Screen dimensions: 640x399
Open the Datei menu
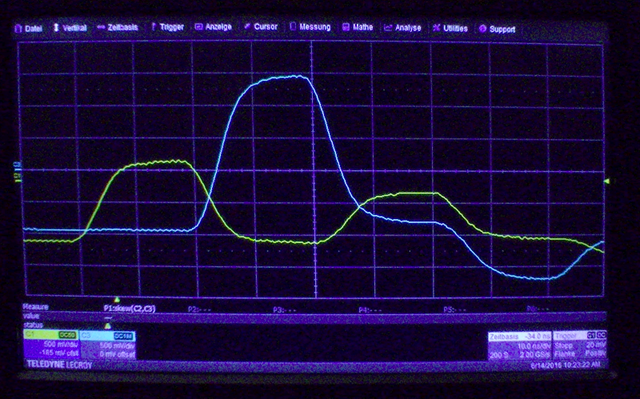(29, 29)
